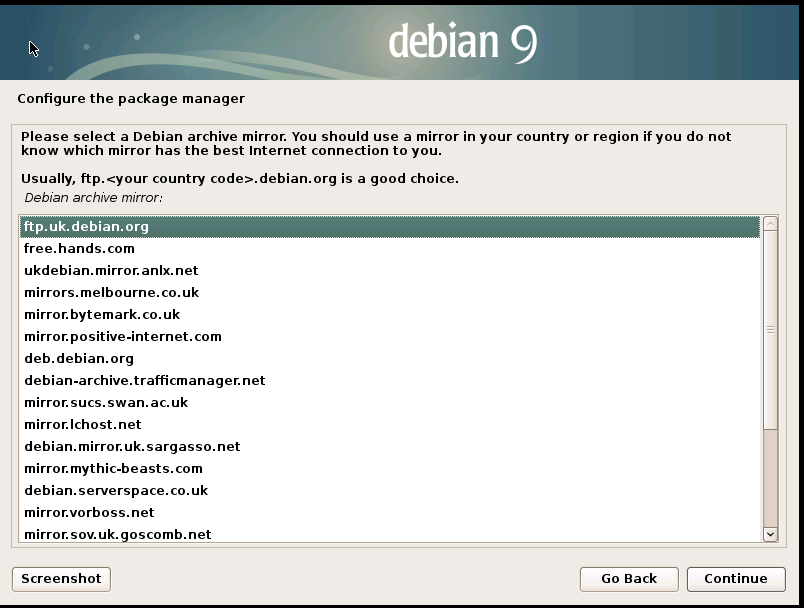Click the scrollbar track below the thumb

tap(770, 478)
